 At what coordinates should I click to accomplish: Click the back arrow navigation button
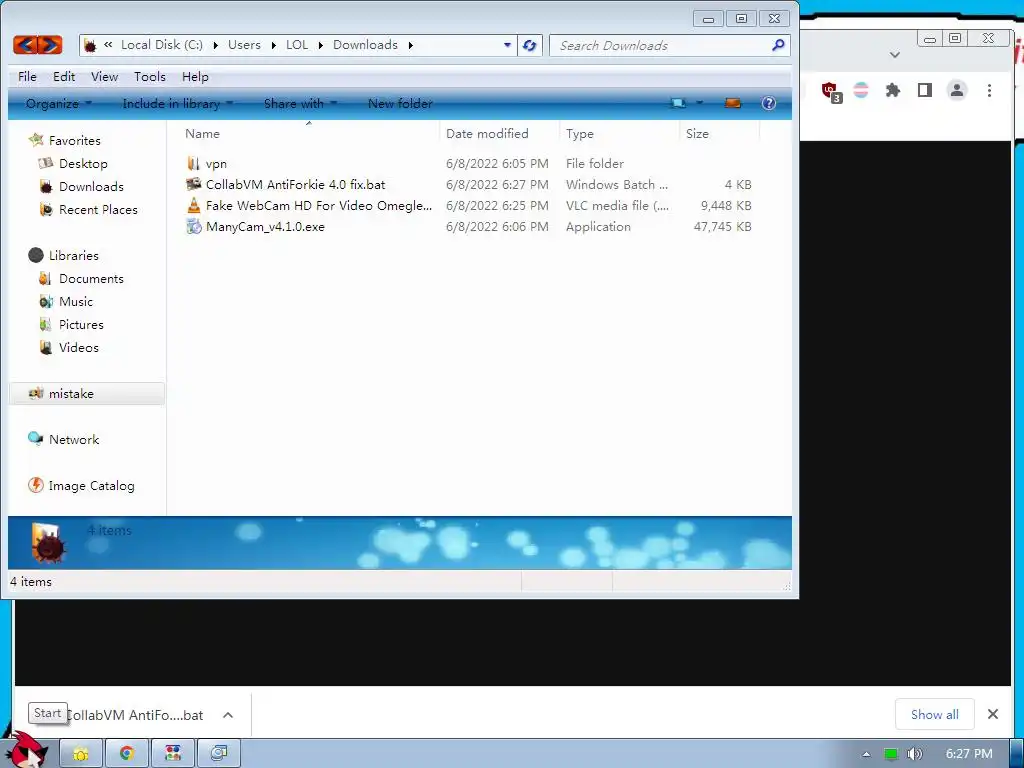tap(25, 45)
